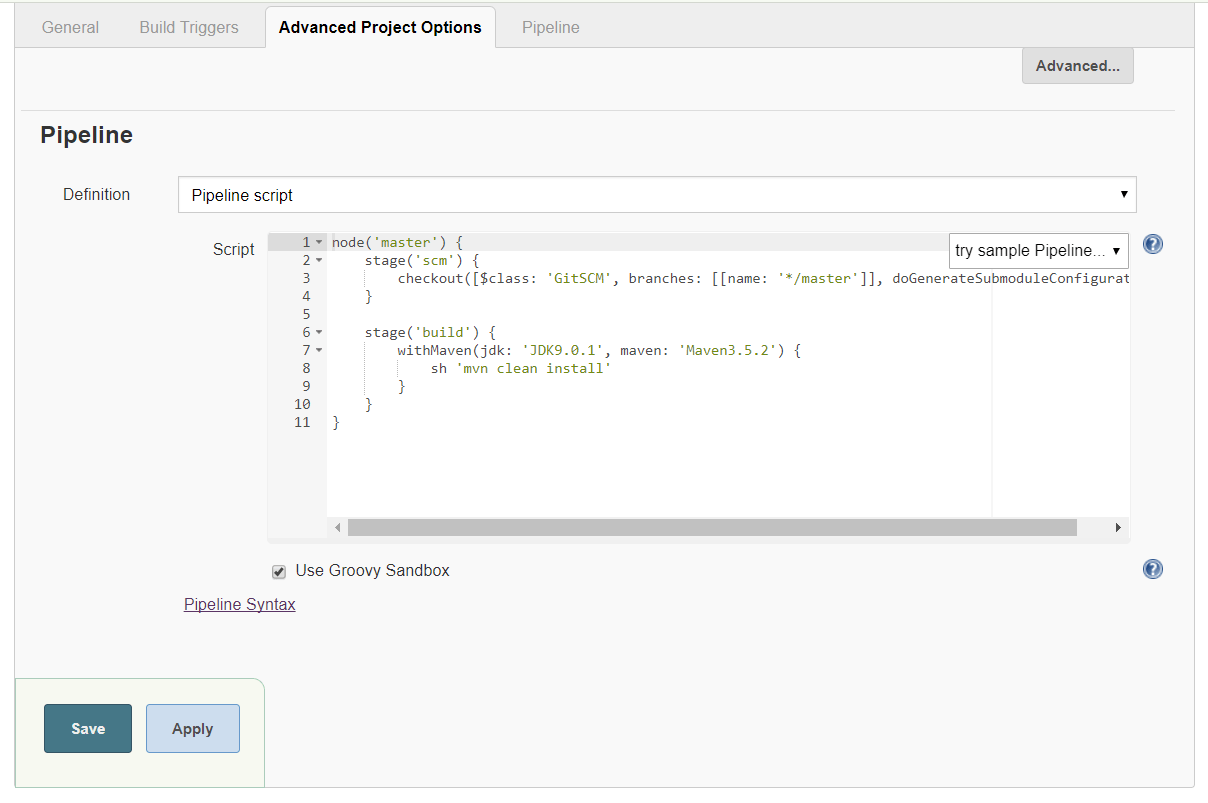The height and width of the screenshot is (803, 1208).
Task: Select line number 5 in the editor gutter
Action: (306, 313)
